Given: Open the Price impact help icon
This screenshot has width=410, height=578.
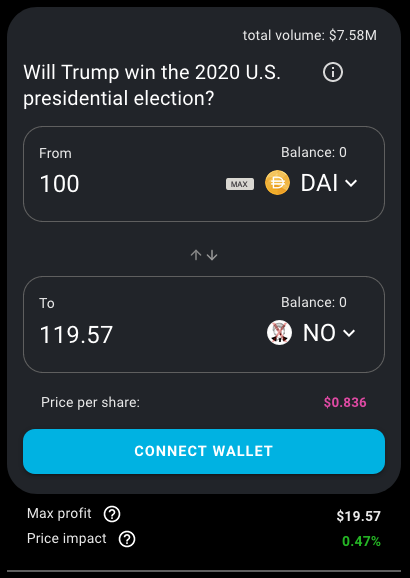Looking at the screenshot, I should click(127, 539).
